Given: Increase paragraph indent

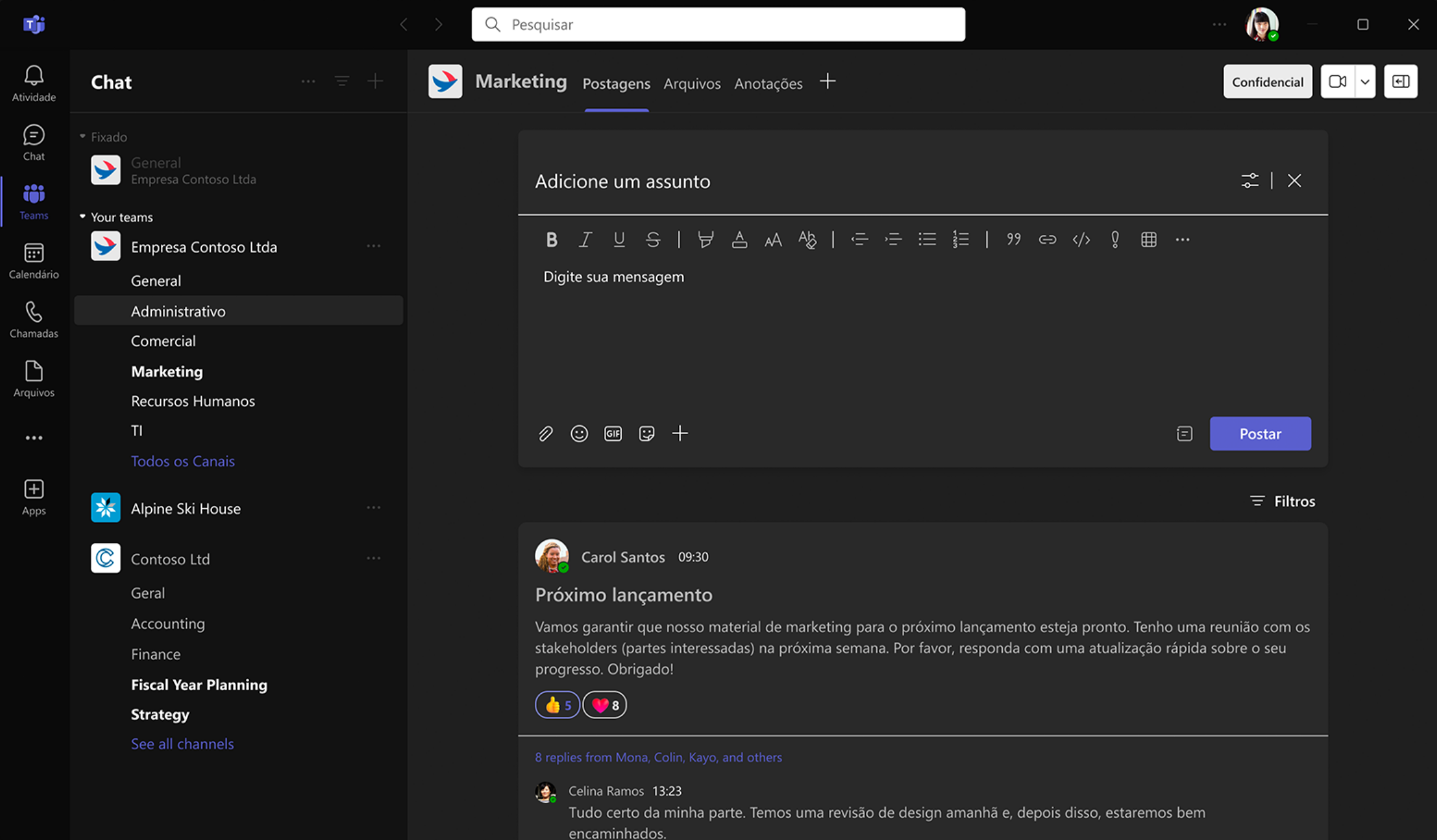Looking at the screenshot, I should [x=893, y=239].
